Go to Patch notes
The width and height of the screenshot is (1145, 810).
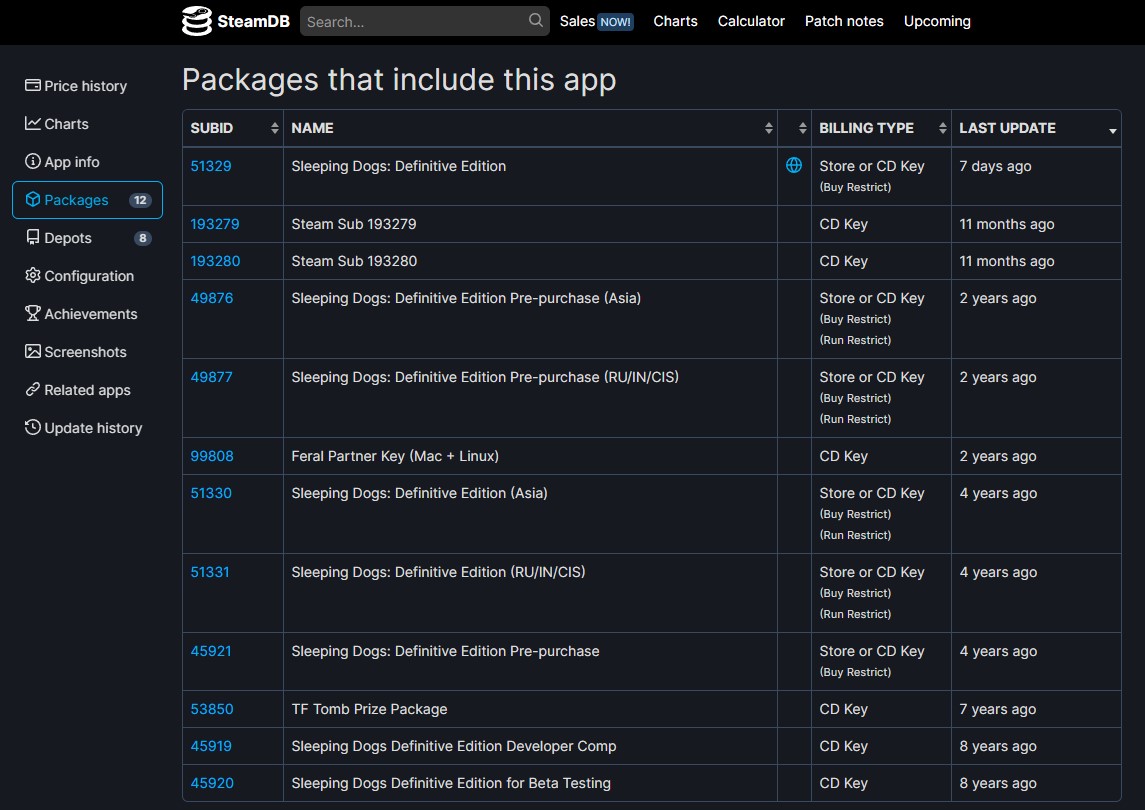click(843, 21)
